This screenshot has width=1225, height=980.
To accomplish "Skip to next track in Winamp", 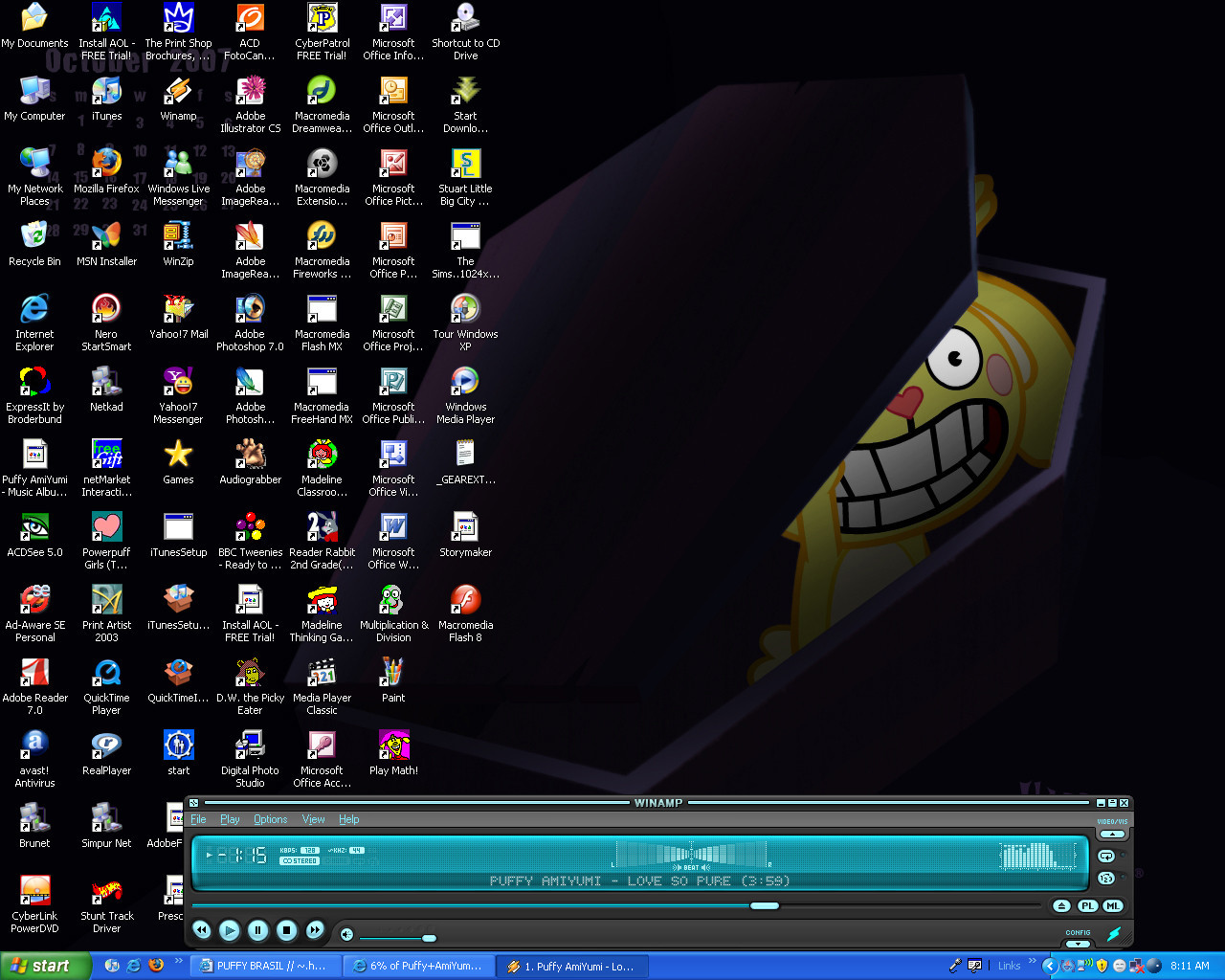I will click(x=315, y=929).
